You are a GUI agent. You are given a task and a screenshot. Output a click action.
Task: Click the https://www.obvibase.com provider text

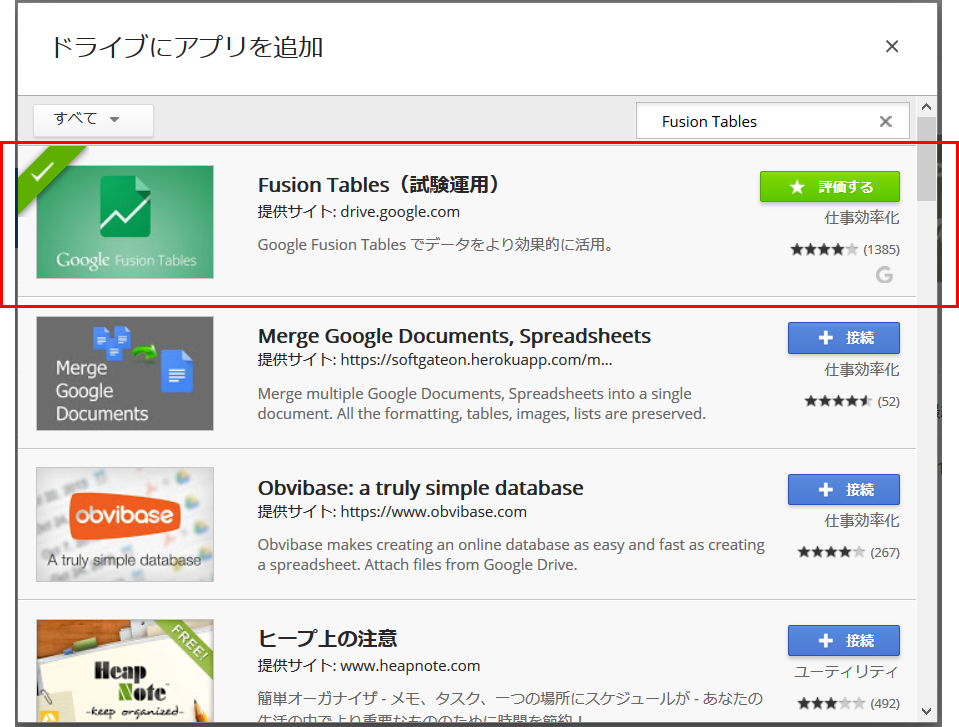[x=434, y=511]
